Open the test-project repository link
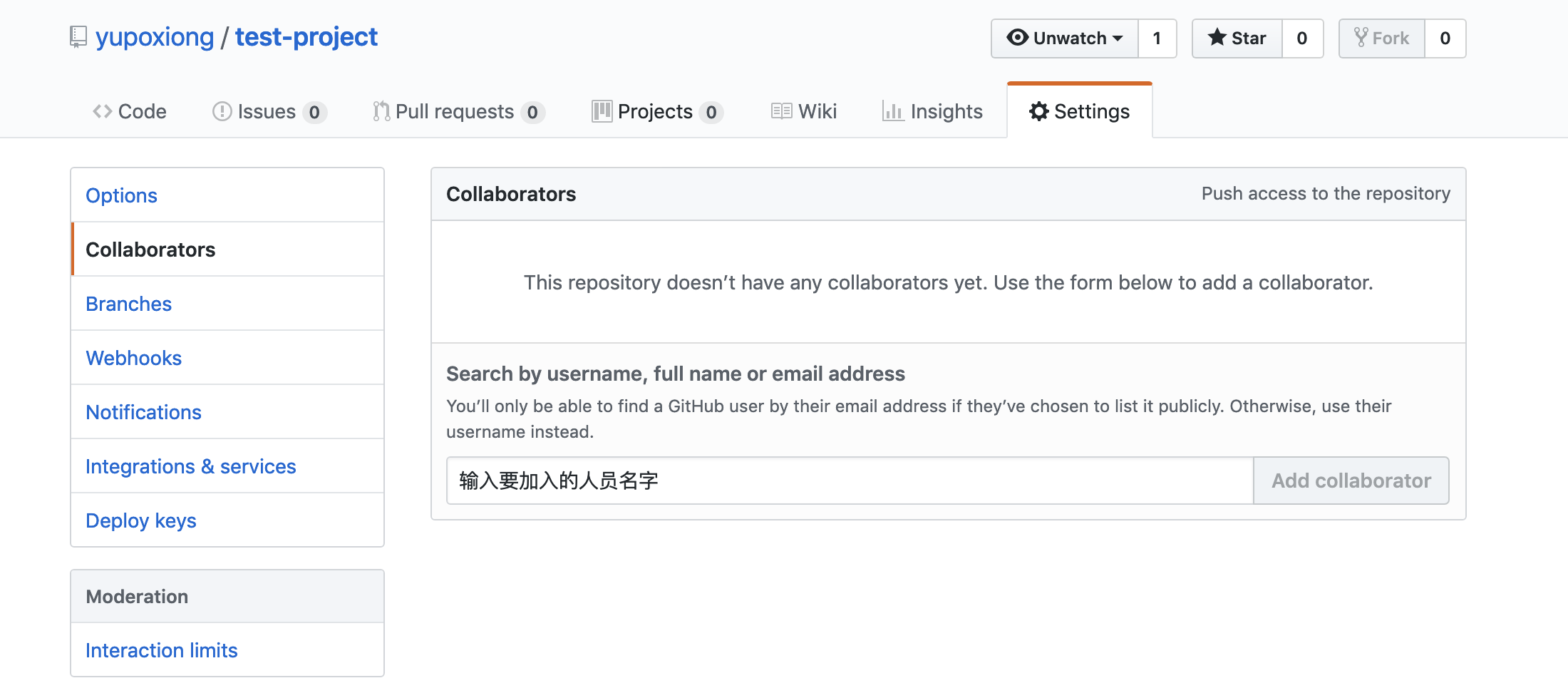The height and width of the screenshot is (693, 1568). click(306, 37)
